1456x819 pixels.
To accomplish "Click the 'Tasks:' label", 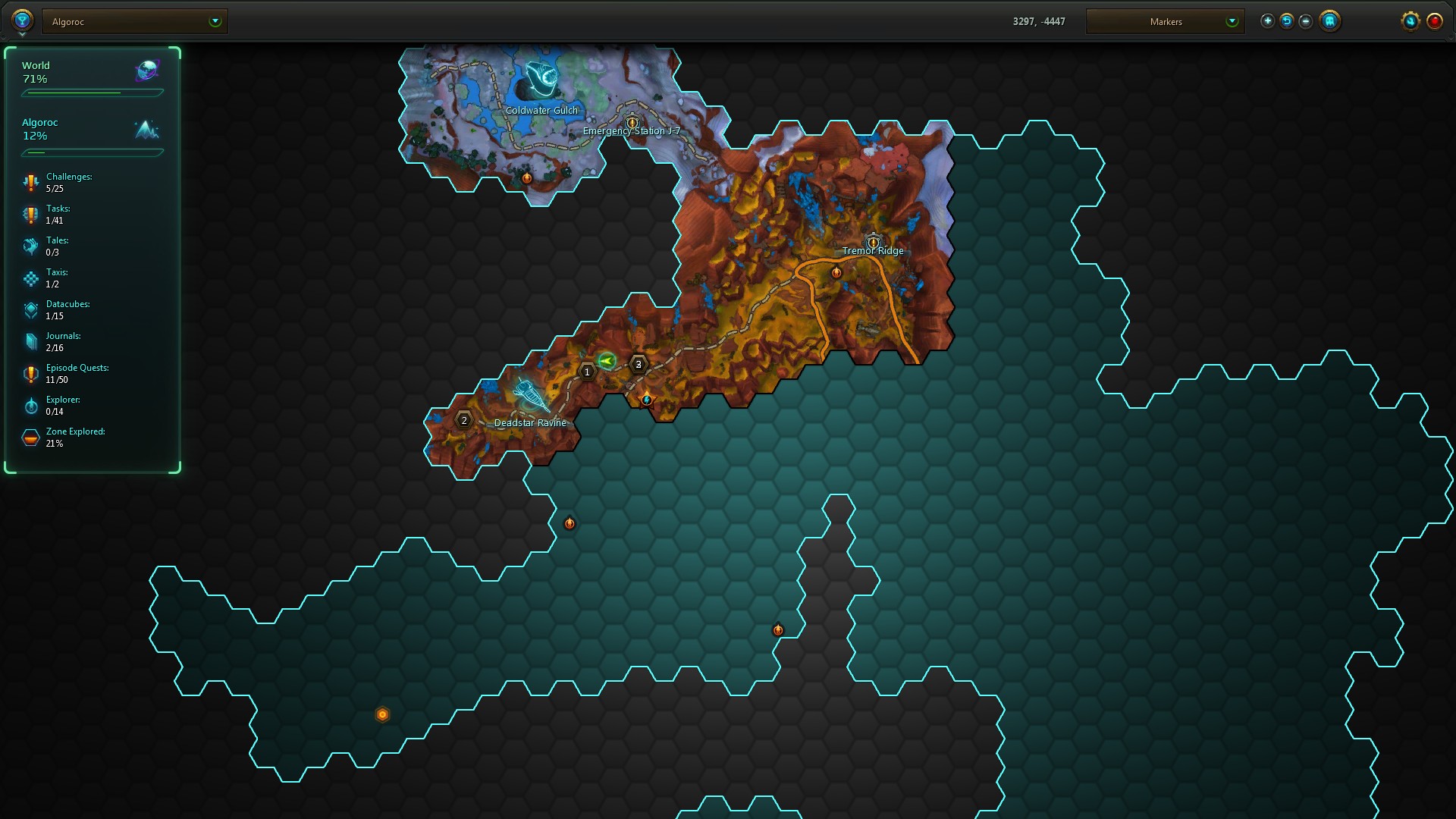I will (x=58, y=209).
